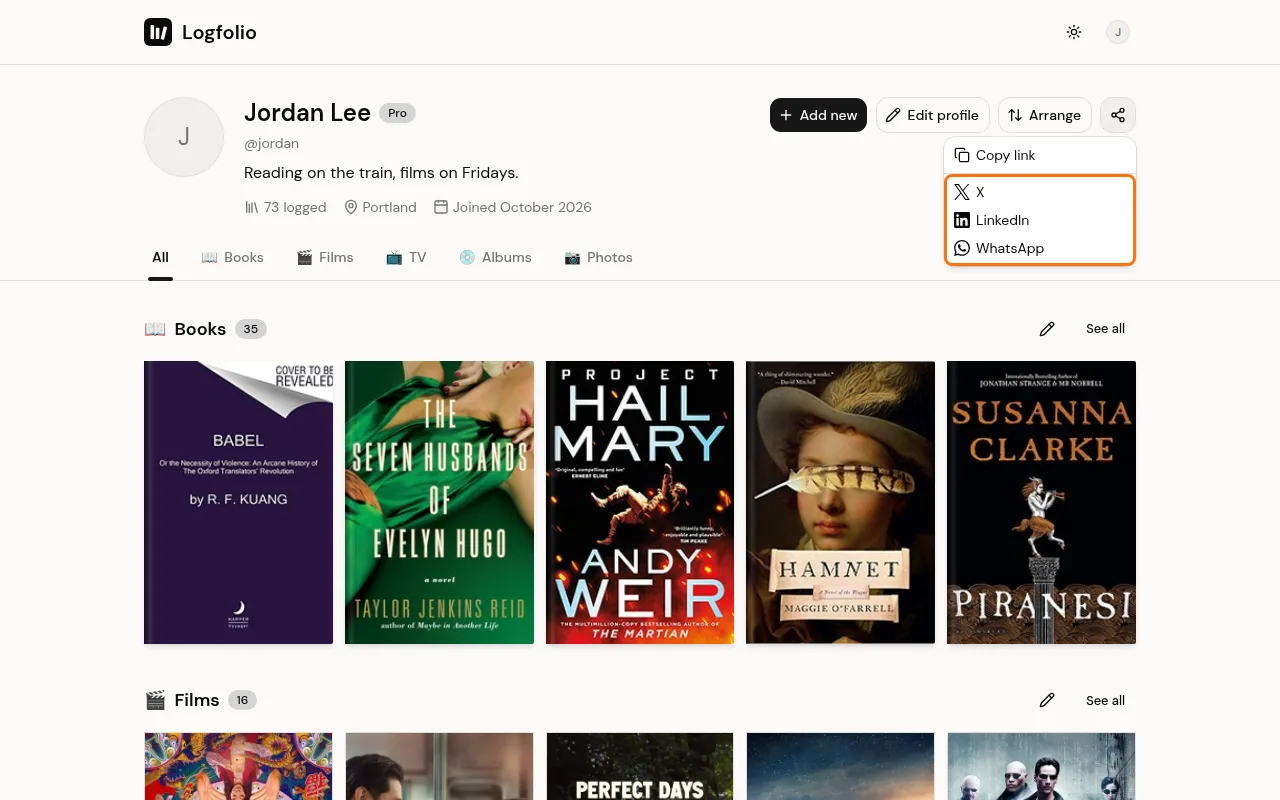Open the Hamnet book cover
This screenshot has height=800, width=1280.
click(x=841, y=502)
